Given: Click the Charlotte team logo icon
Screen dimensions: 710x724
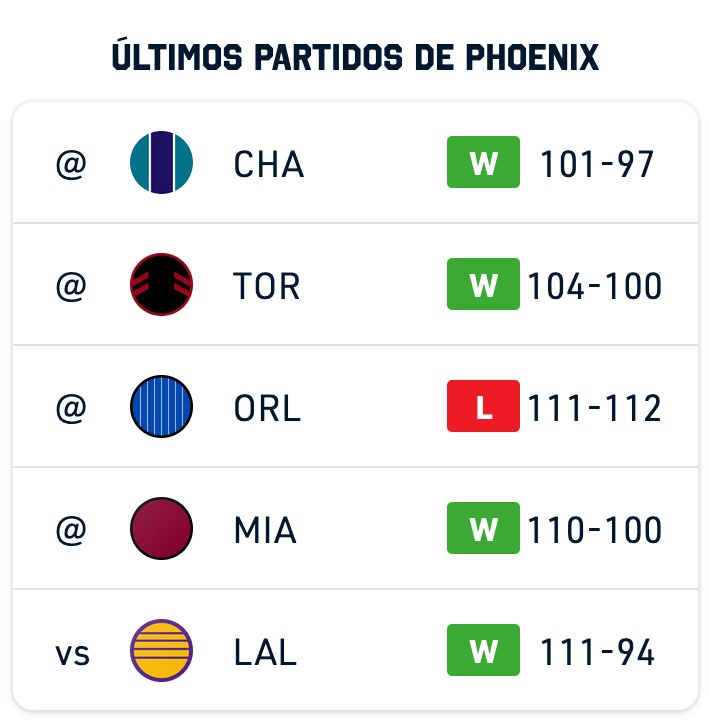Looking at the screenshot, I should point(162,163).
